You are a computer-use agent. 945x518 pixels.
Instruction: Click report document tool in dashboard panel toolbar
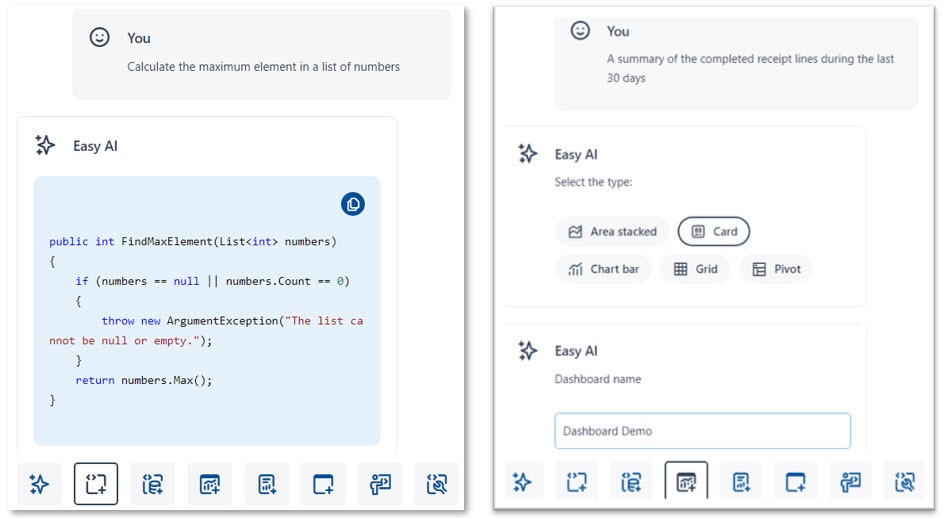(x=741, y=482)
